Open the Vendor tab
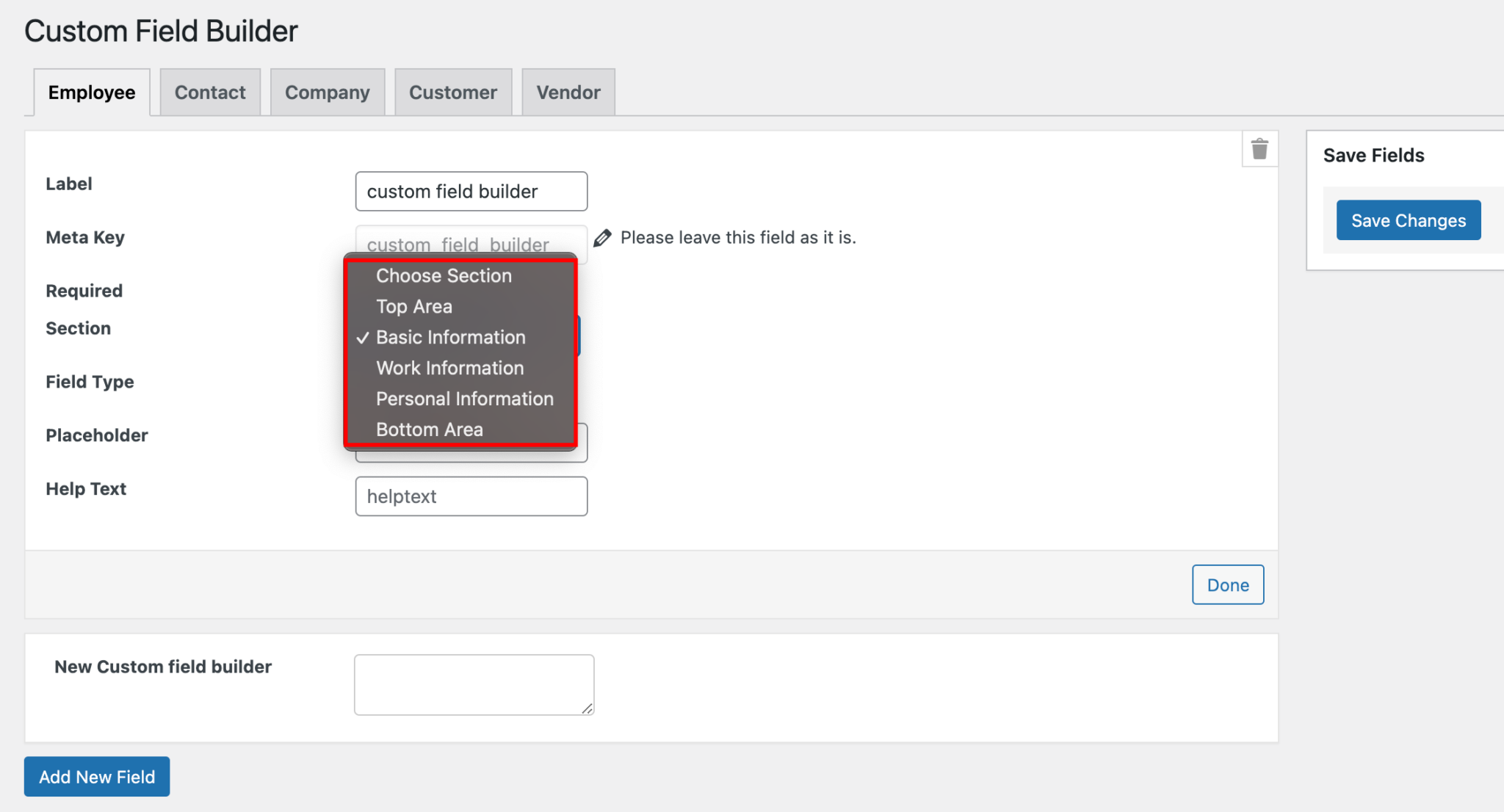The image size is (1504, 812). coord(568,93)
